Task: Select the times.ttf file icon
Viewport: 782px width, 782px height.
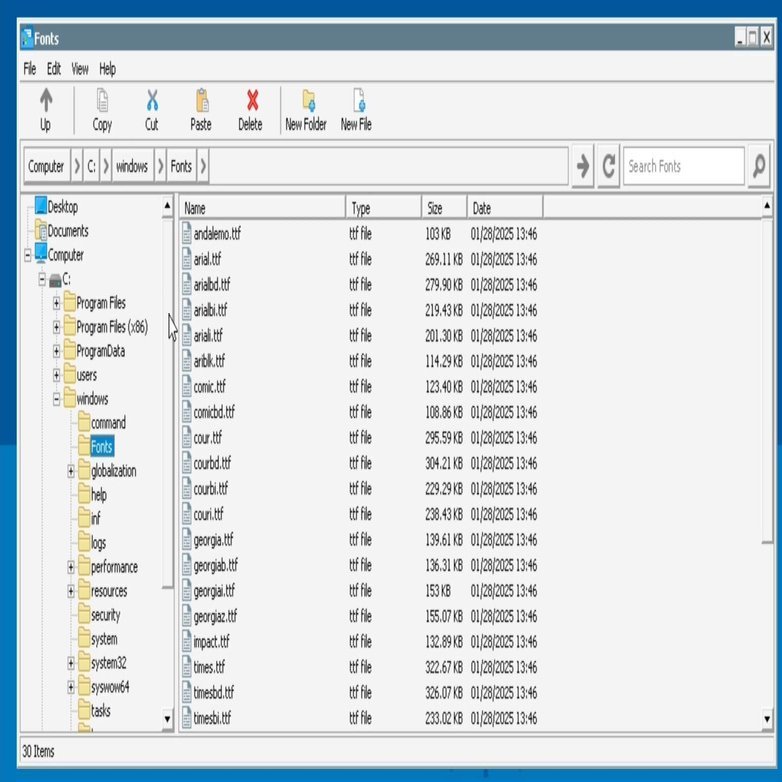Action: pyautogui.click(x=187, y=667)
